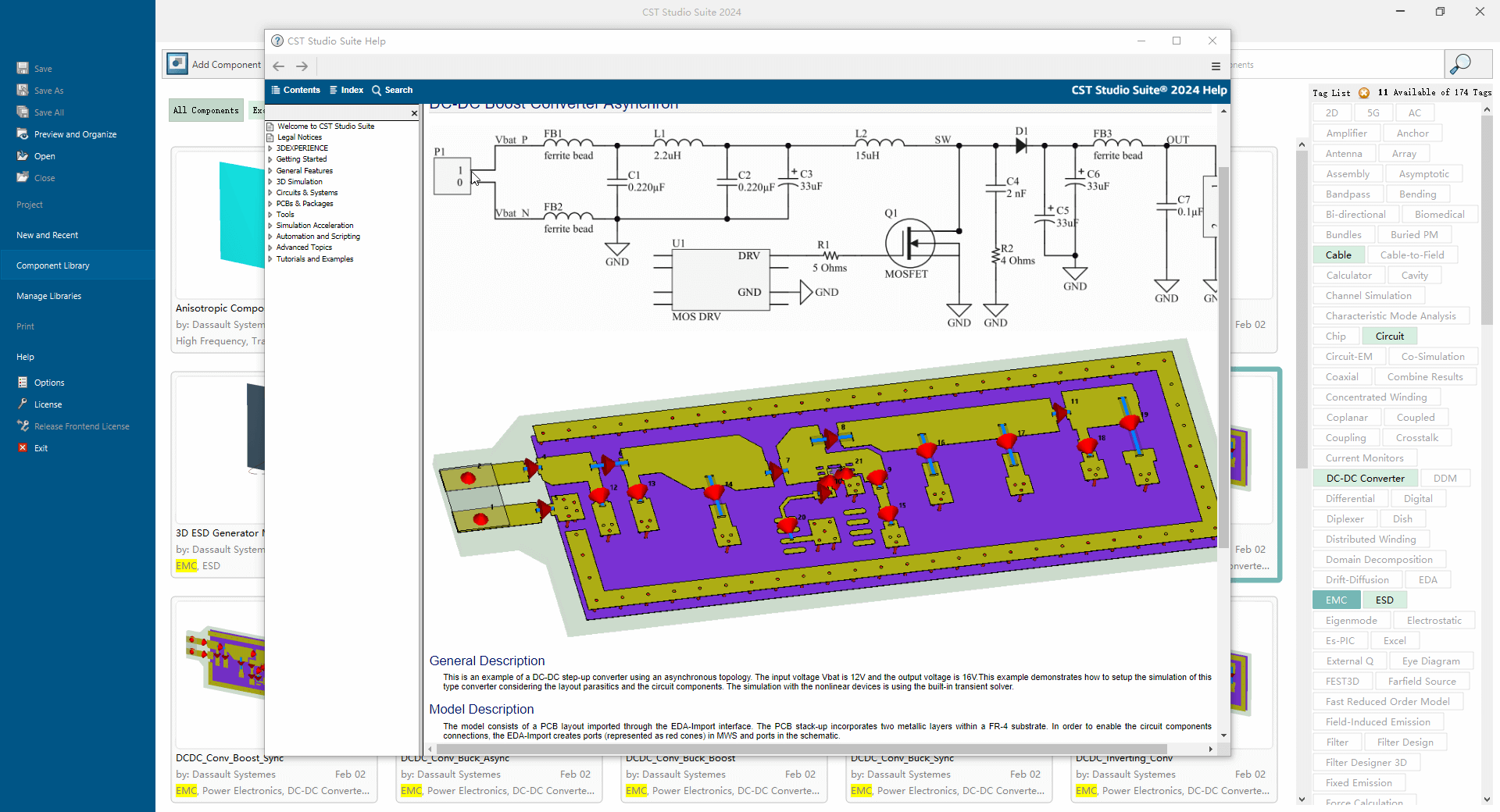Switch to the help Search tab
Screen dimensions: 1500x812
click(392, 91)
